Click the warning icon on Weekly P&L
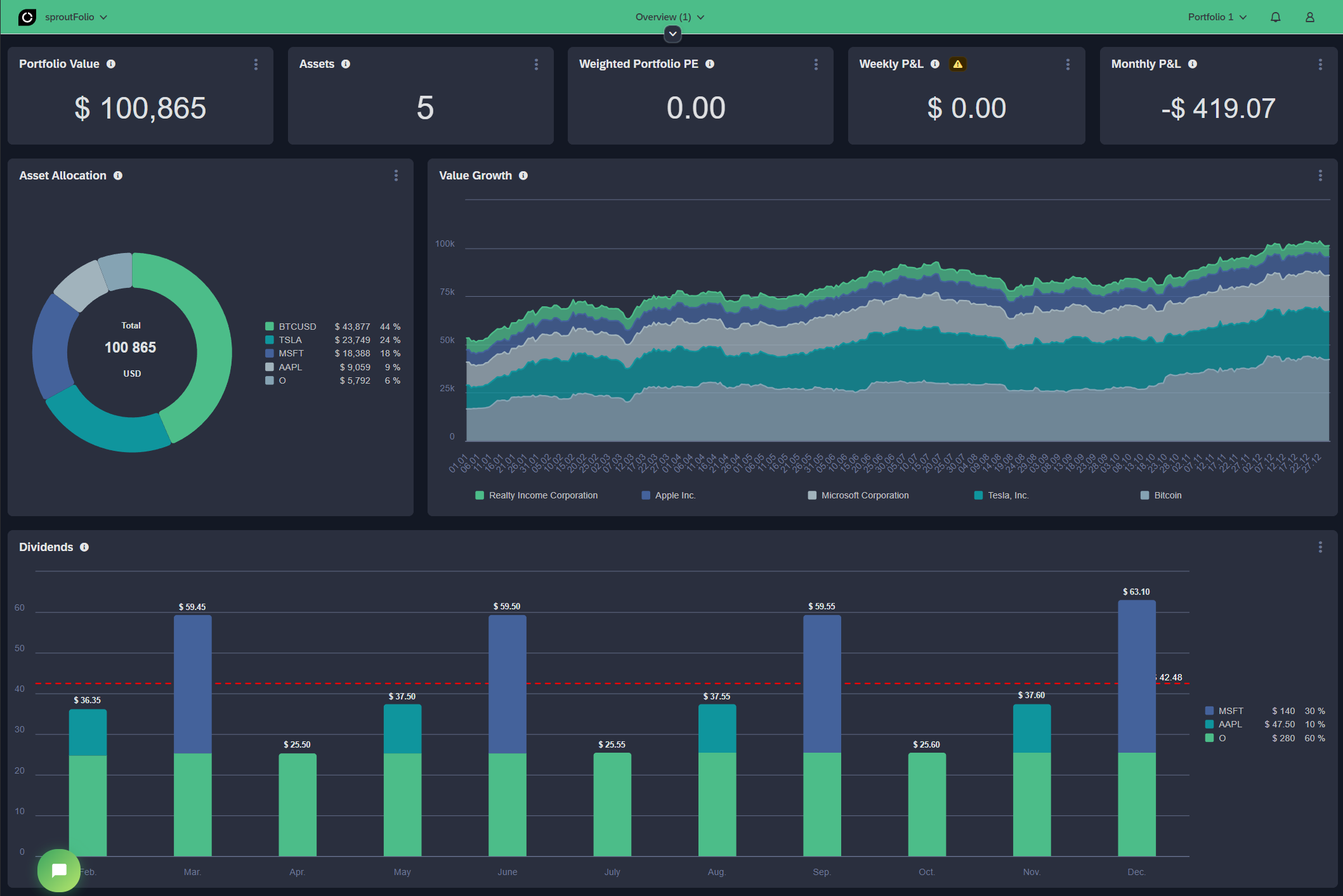 (958, 63)
